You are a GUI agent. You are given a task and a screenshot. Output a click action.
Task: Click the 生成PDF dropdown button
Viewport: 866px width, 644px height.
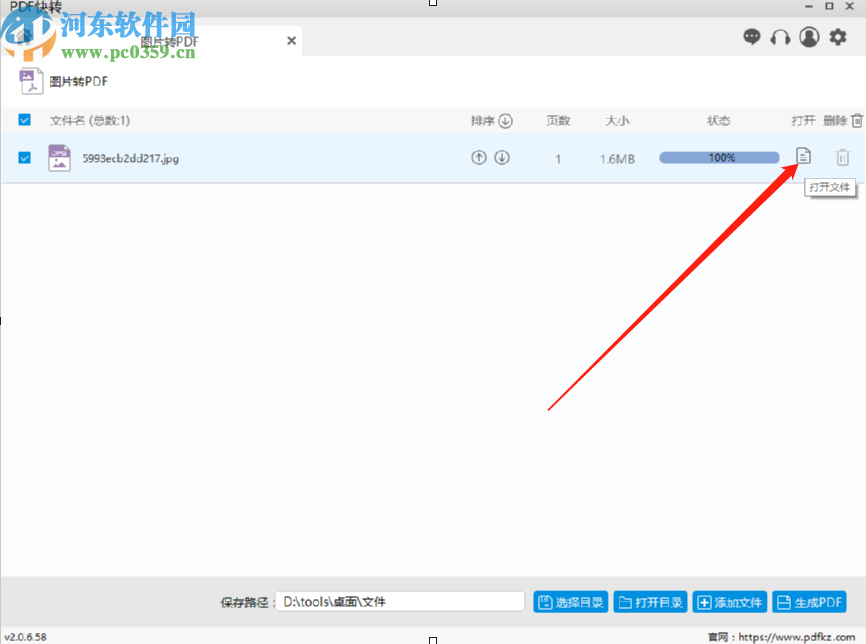(808, 601)
